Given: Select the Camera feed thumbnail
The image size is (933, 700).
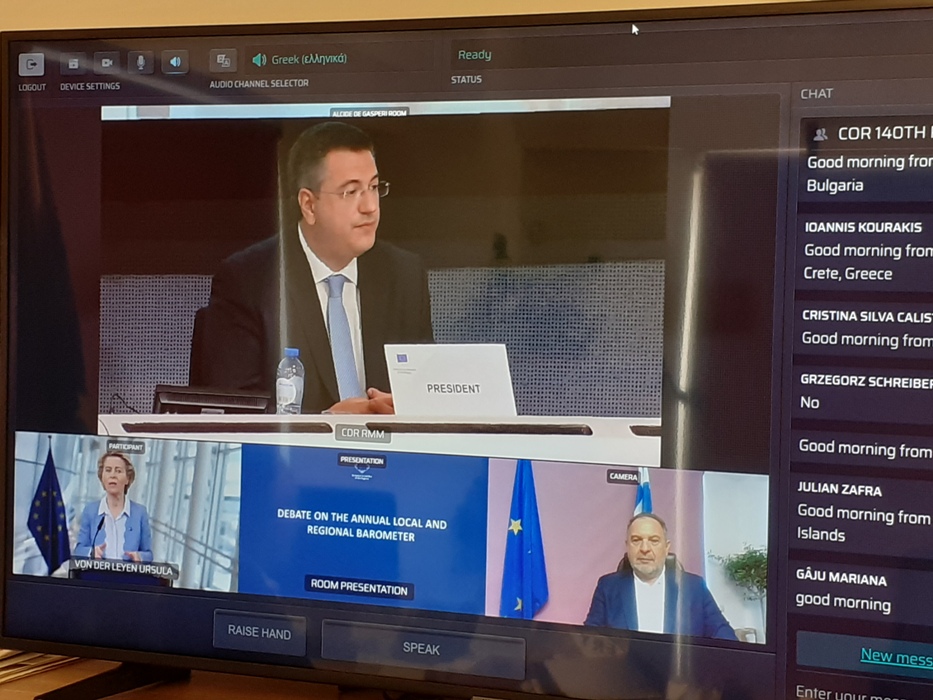Looking at the screenshot, I should pos(625,552).
